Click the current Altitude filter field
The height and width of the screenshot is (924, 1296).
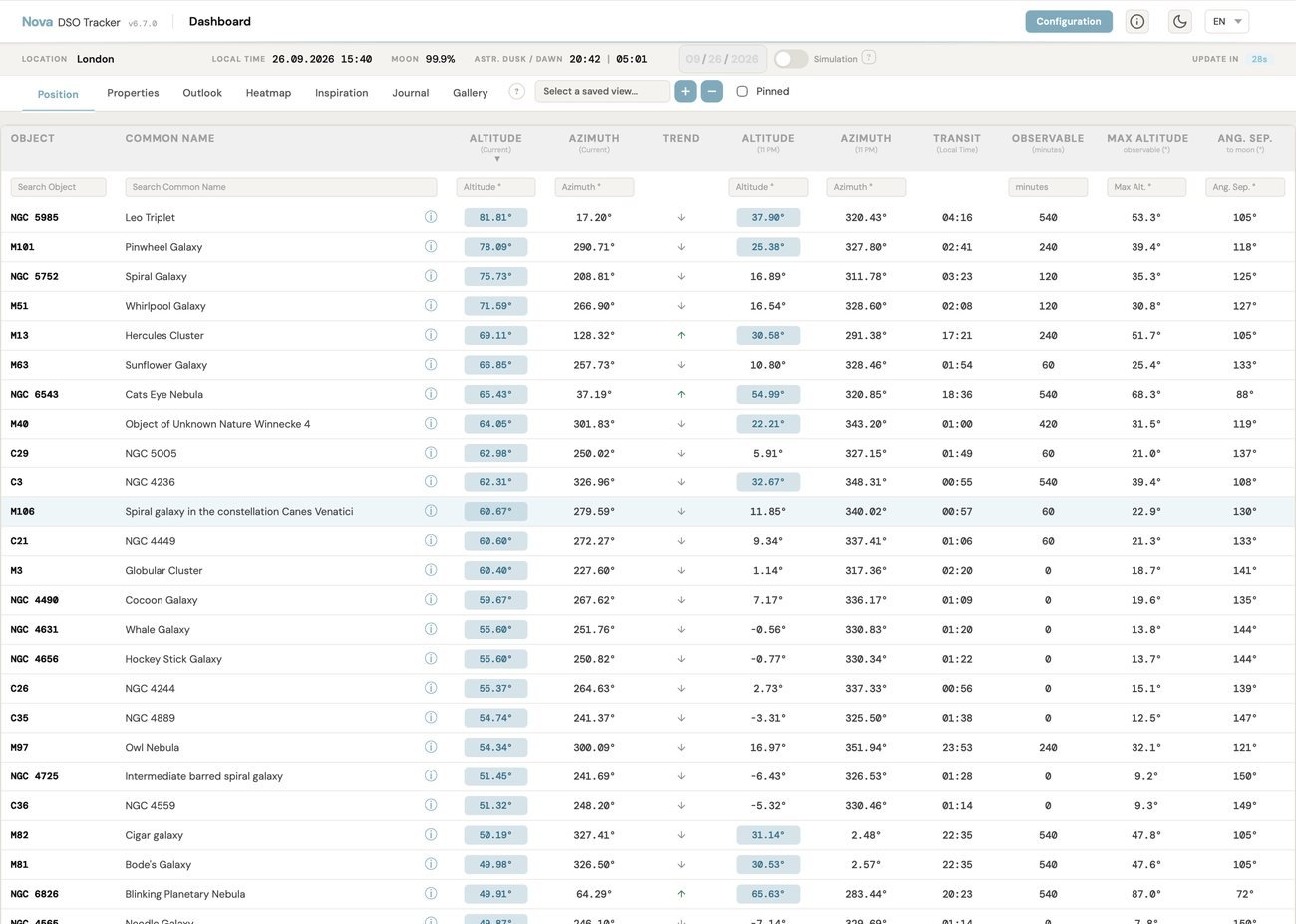pyautogui.click(x=495, y=187)
